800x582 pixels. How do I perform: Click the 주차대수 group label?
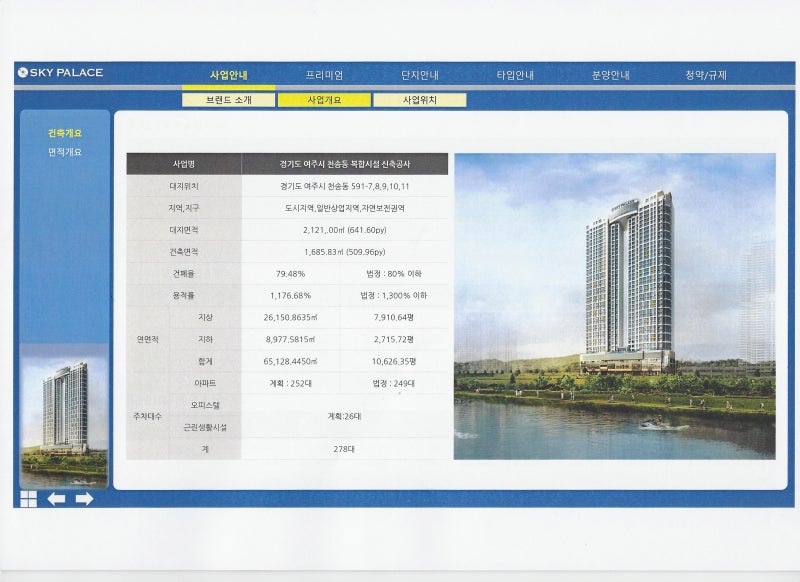click(147, 416)
